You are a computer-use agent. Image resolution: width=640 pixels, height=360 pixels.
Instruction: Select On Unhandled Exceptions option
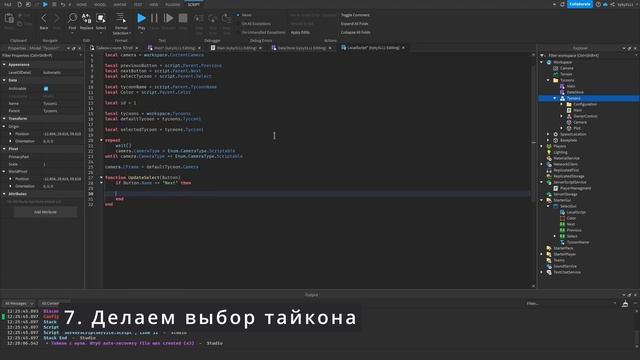261,32
